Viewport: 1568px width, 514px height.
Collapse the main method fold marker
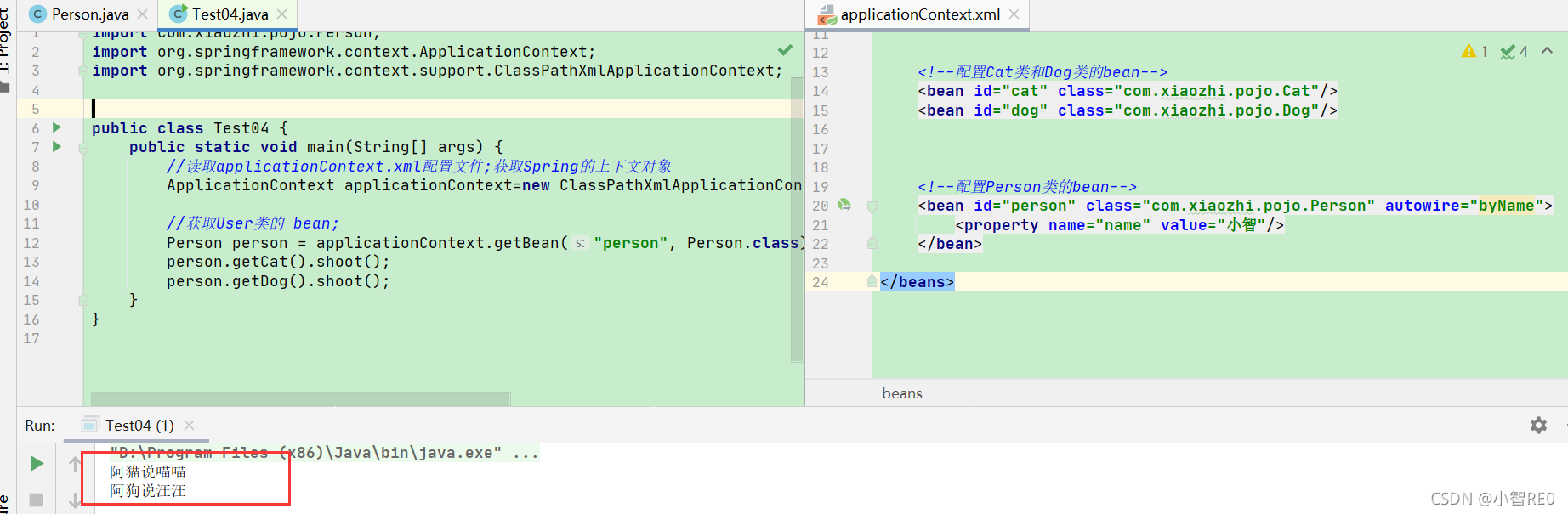tap(83, 148)
